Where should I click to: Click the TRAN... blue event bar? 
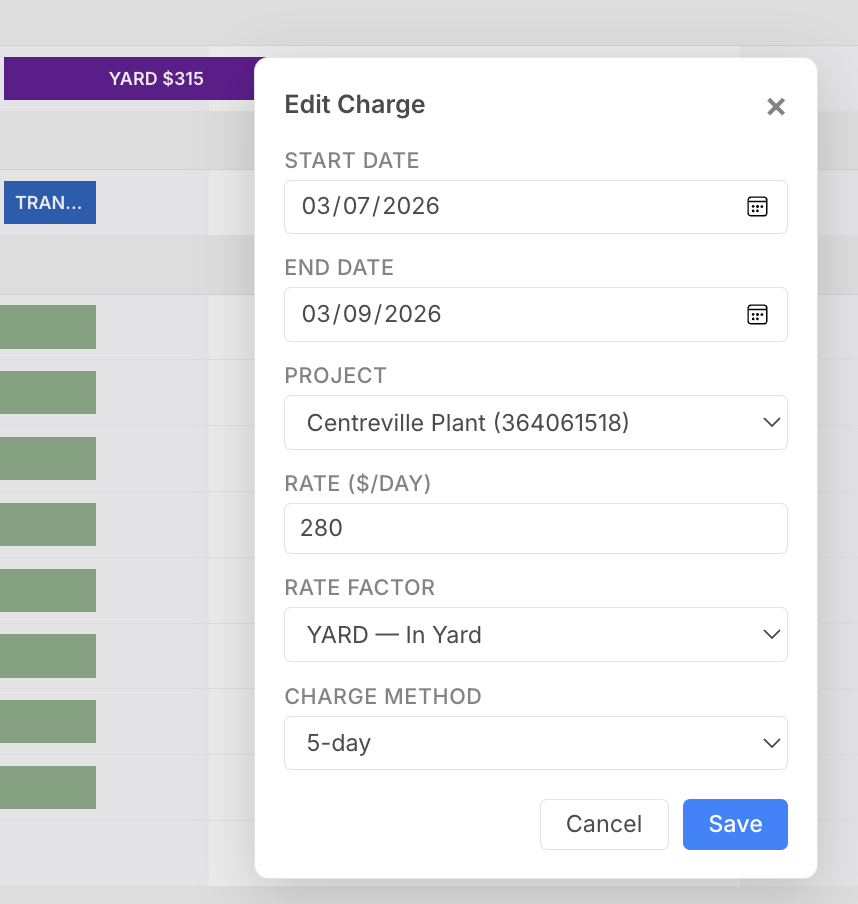[x=49, y=202]
